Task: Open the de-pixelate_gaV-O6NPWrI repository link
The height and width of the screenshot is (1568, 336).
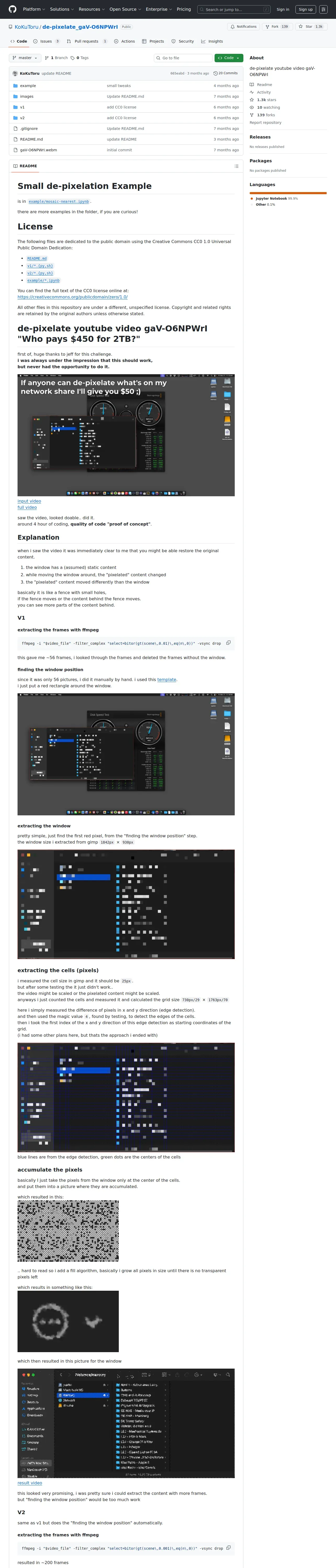Action: click(80, 27)
